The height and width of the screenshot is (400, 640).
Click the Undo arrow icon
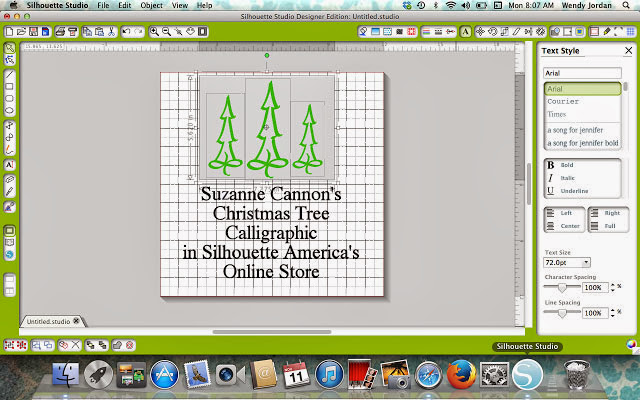127,32
